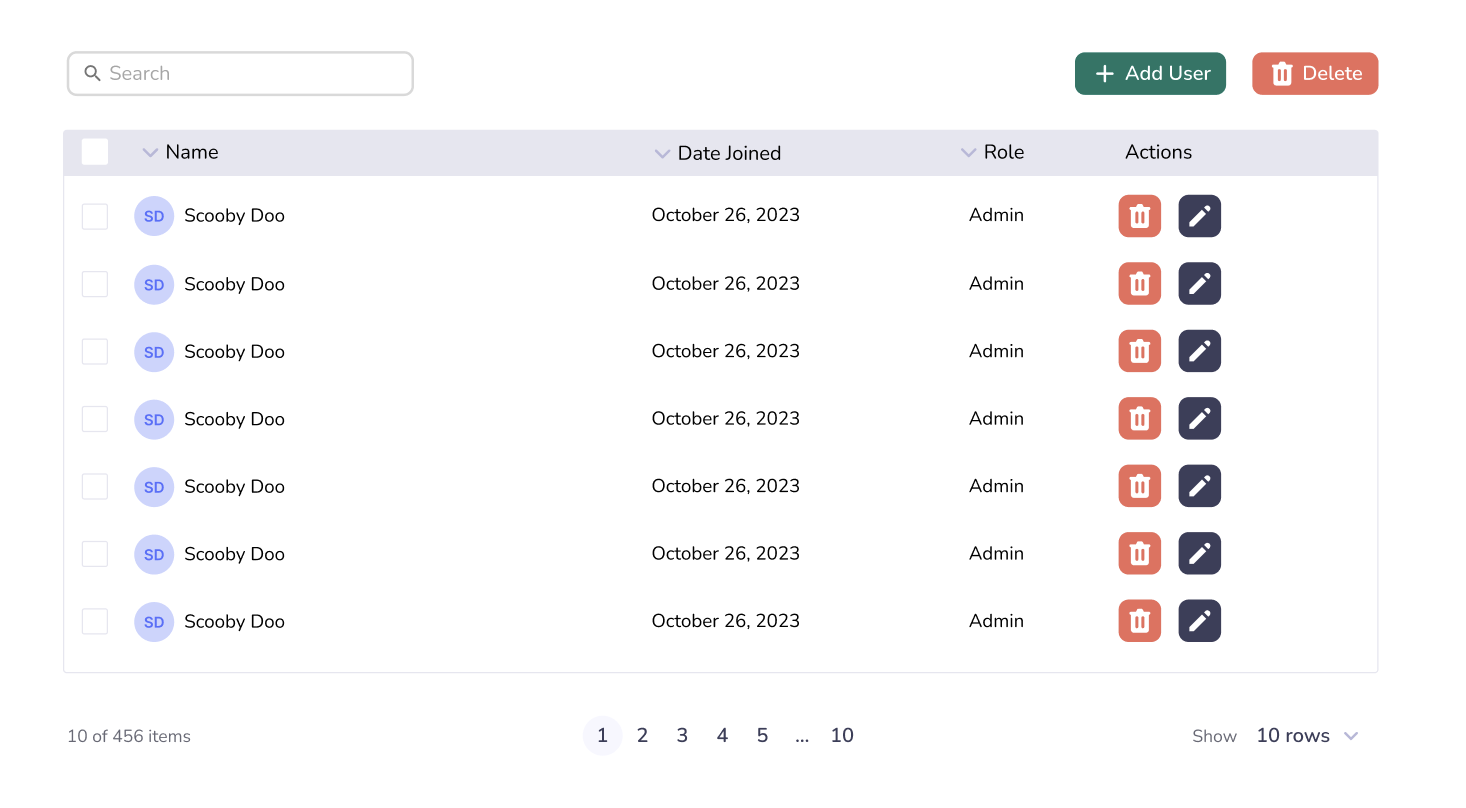Click the green Add User button

(x=1150, y=74)
